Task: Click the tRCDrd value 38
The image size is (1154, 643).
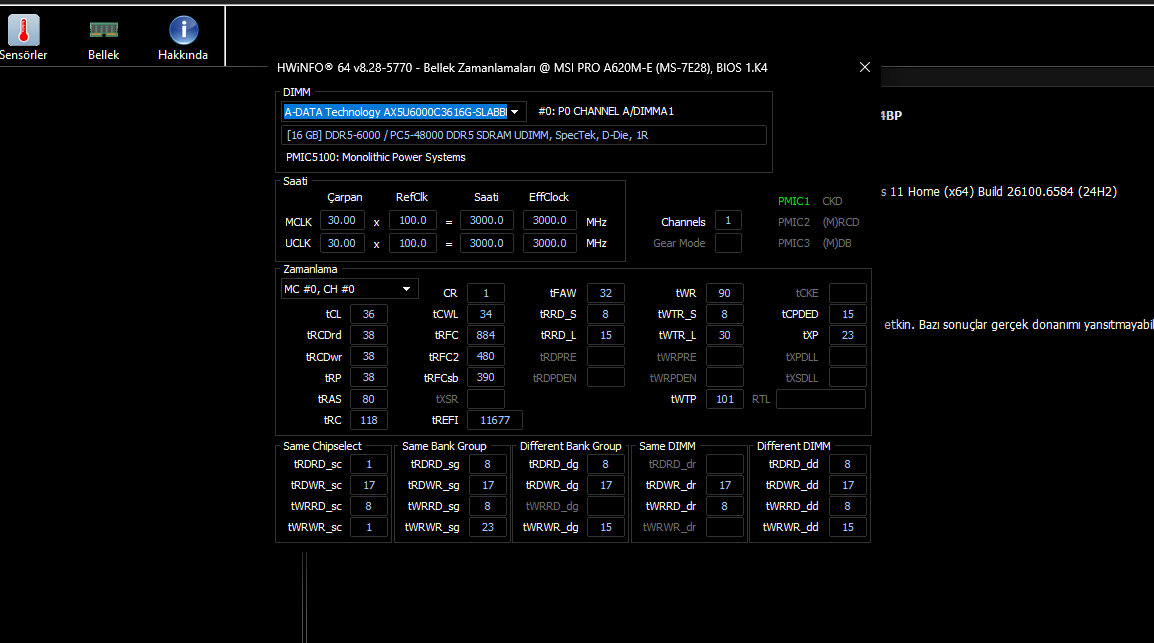Action: pyautogui.click(x=369, y=335)
